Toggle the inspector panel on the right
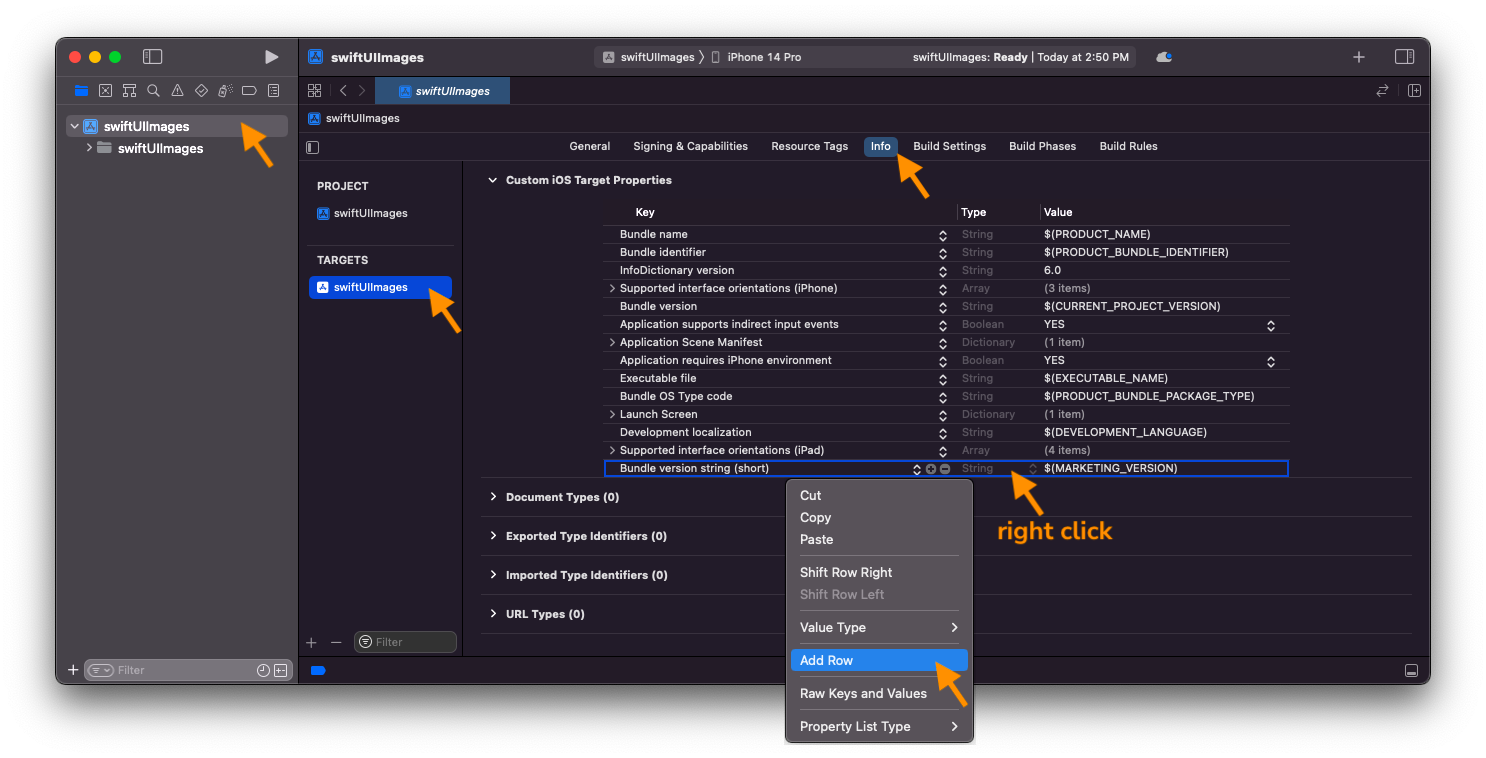Image resolution: width=1486 pixels, height=758 pixels. click(1404, 57)
